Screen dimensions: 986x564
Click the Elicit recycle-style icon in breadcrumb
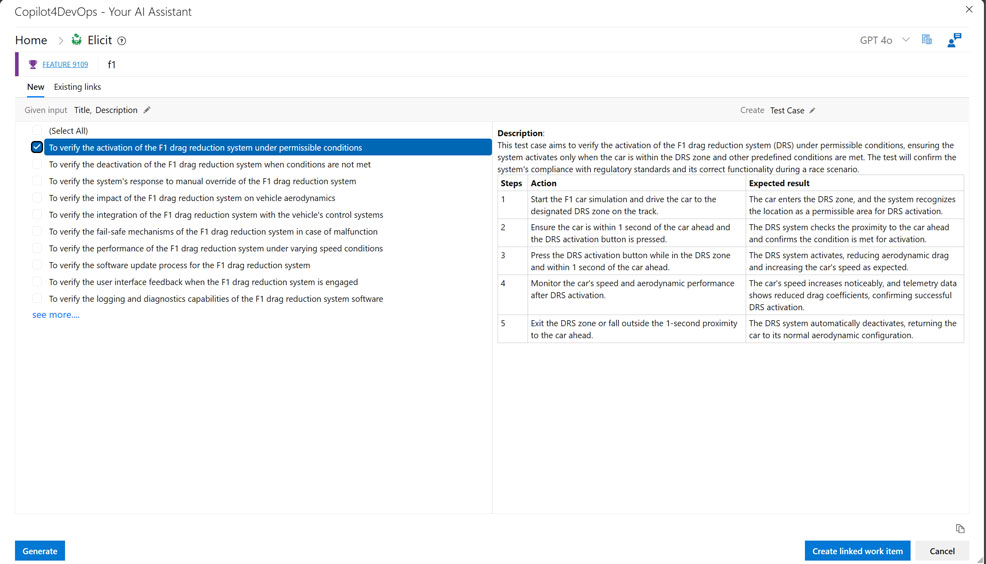point(77,40)
